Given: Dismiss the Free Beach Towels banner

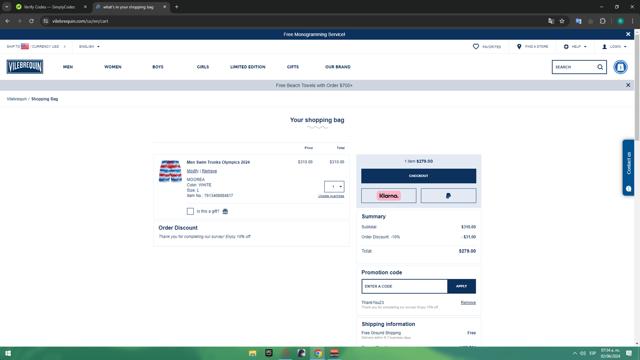Looking at the screenshot, I should (628, 85).
